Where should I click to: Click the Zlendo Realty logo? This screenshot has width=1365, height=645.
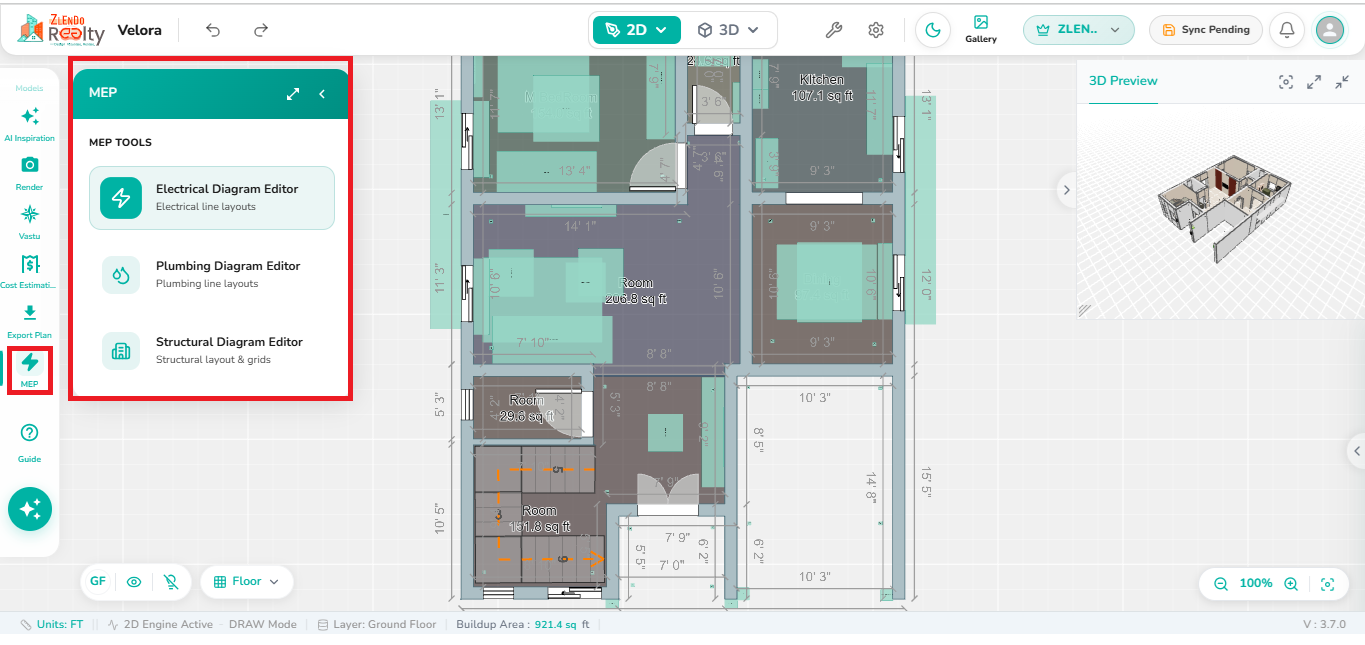point(61,30)
